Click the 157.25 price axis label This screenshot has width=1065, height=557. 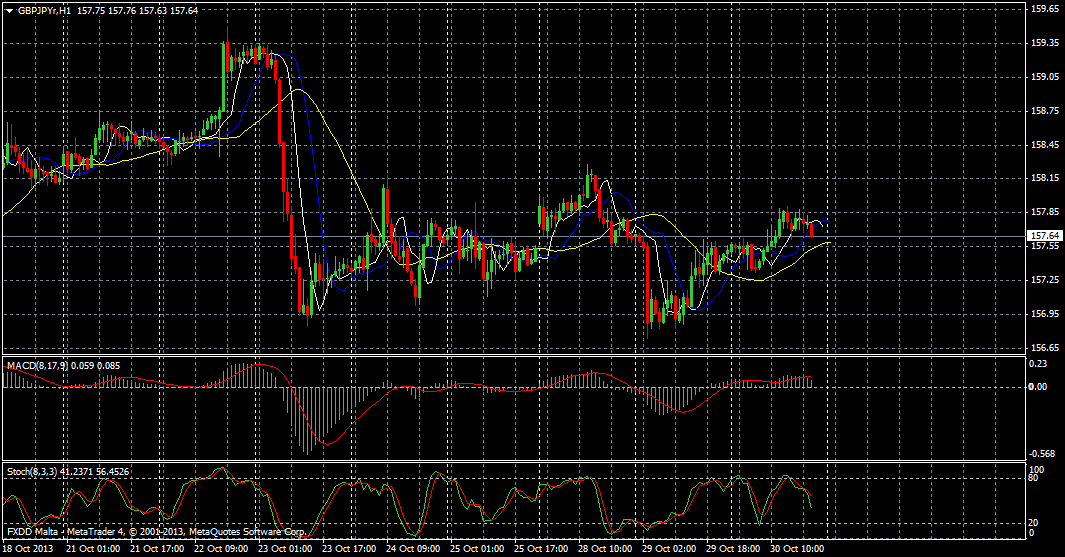(x=1045, y=280)
